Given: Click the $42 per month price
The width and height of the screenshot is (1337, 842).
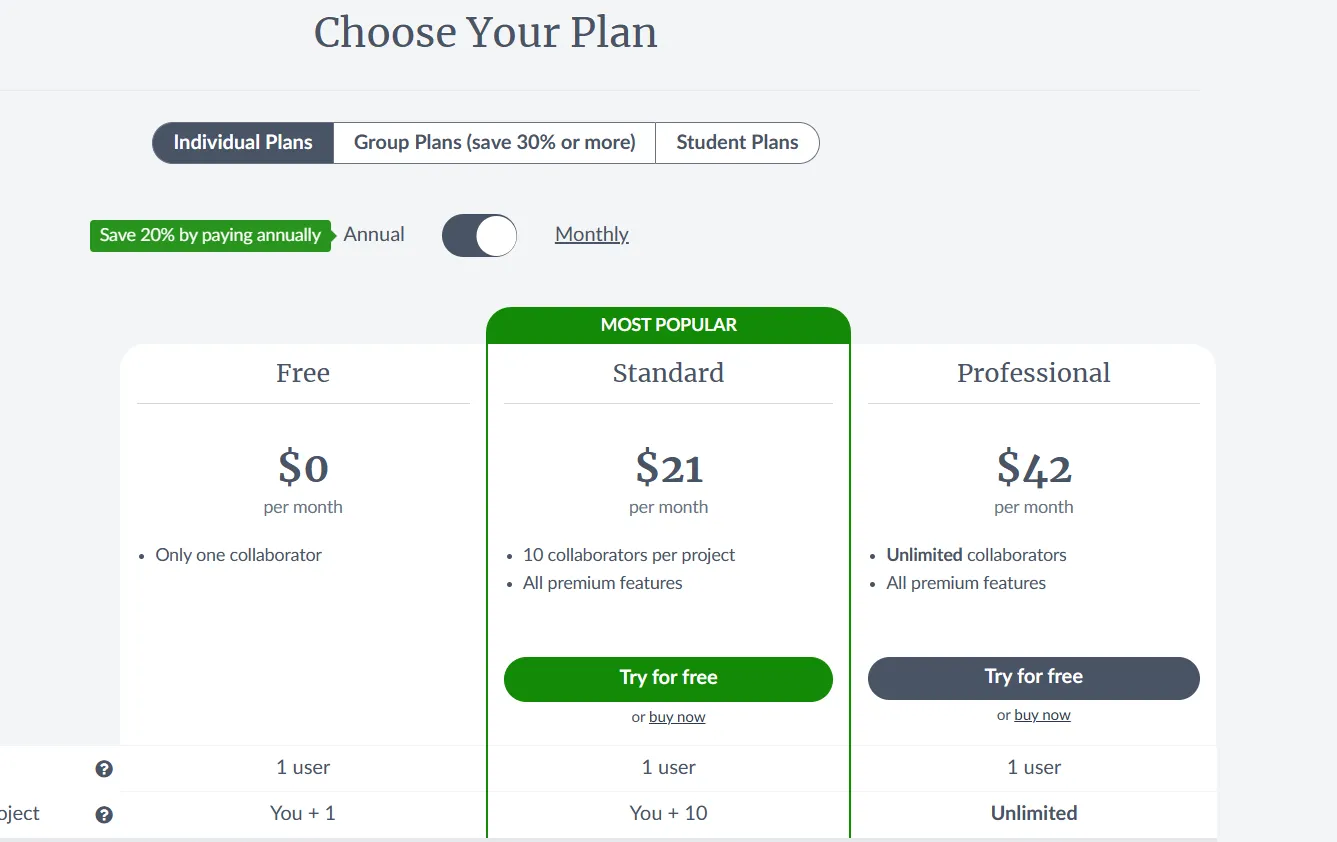Looking at the screenshot, I should pos(1033,468).
